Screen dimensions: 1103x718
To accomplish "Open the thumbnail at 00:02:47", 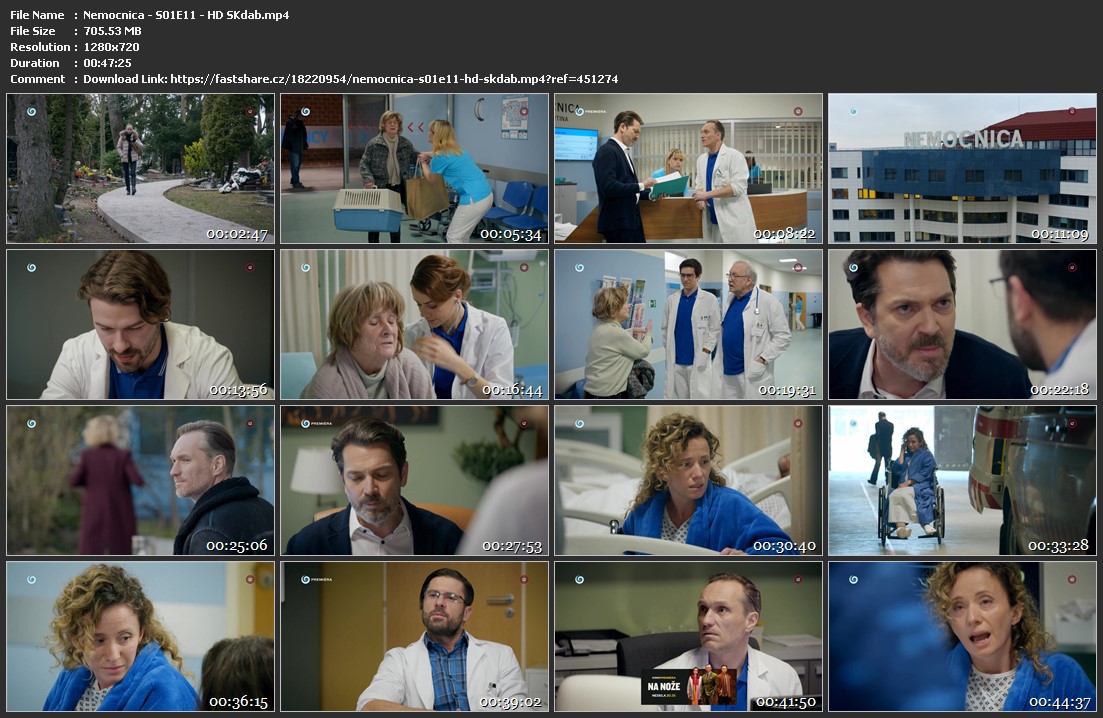I will click(x=140, y=168).
